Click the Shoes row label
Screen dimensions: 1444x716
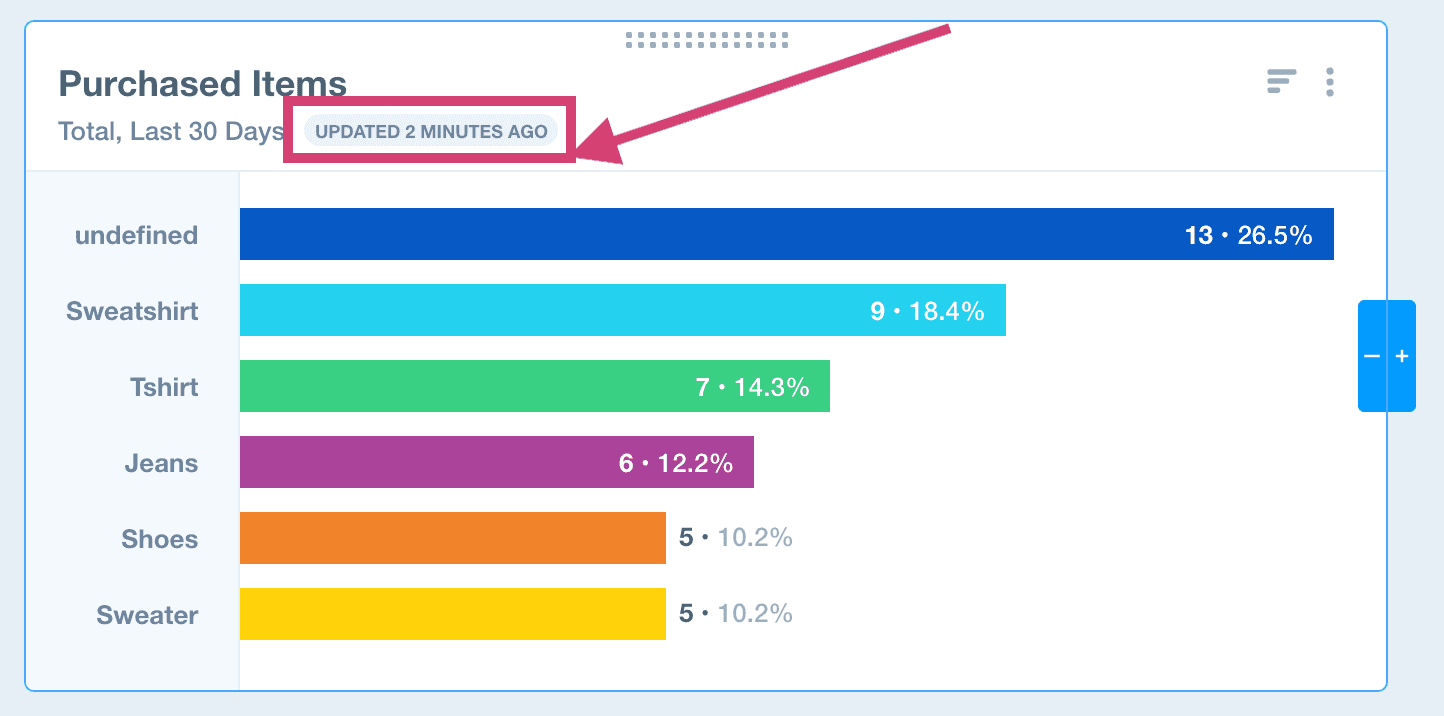(160, 539)
